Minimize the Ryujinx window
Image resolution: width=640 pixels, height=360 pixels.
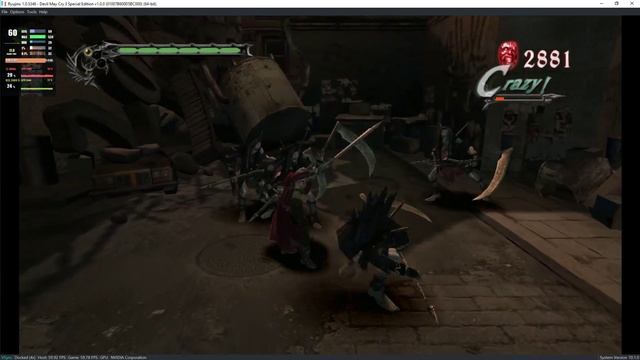(x=602, y=4)
